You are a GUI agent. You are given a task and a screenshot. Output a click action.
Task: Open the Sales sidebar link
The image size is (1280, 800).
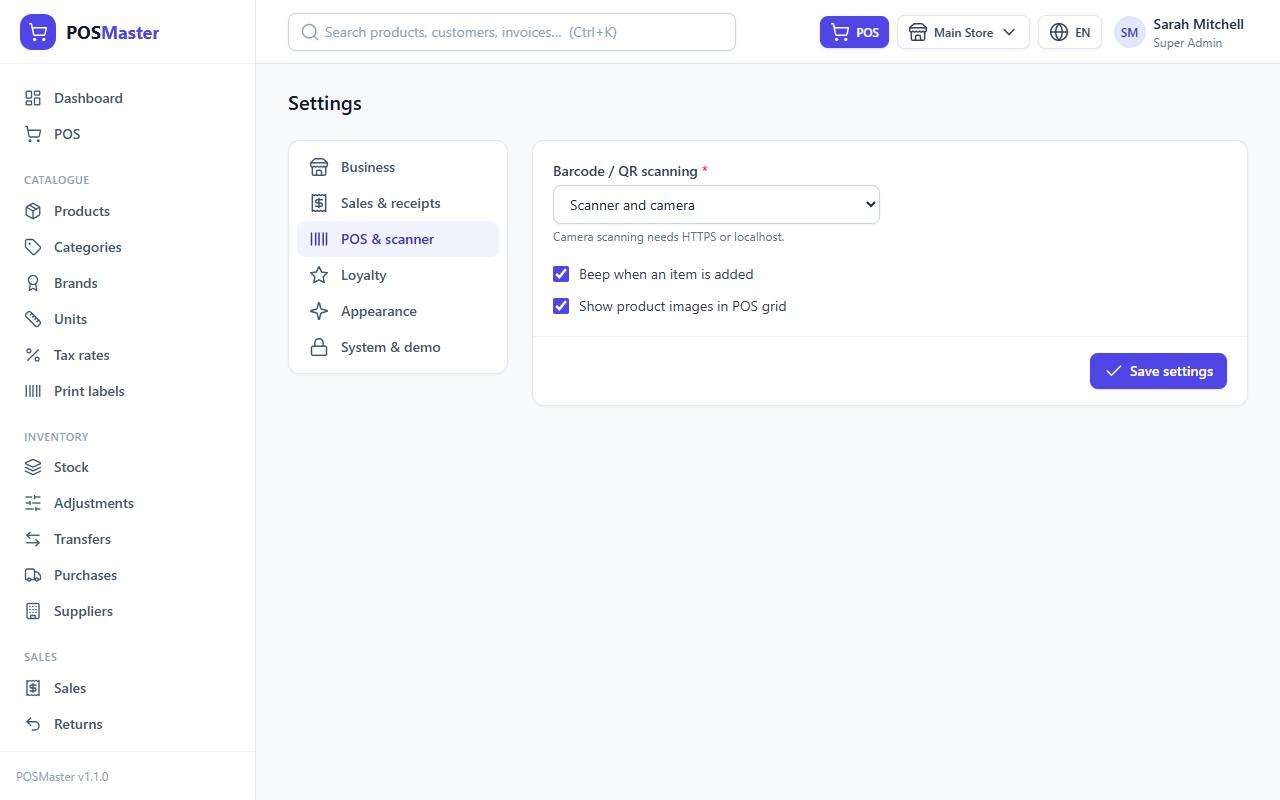pyautogui.click(x=127, y=688)
